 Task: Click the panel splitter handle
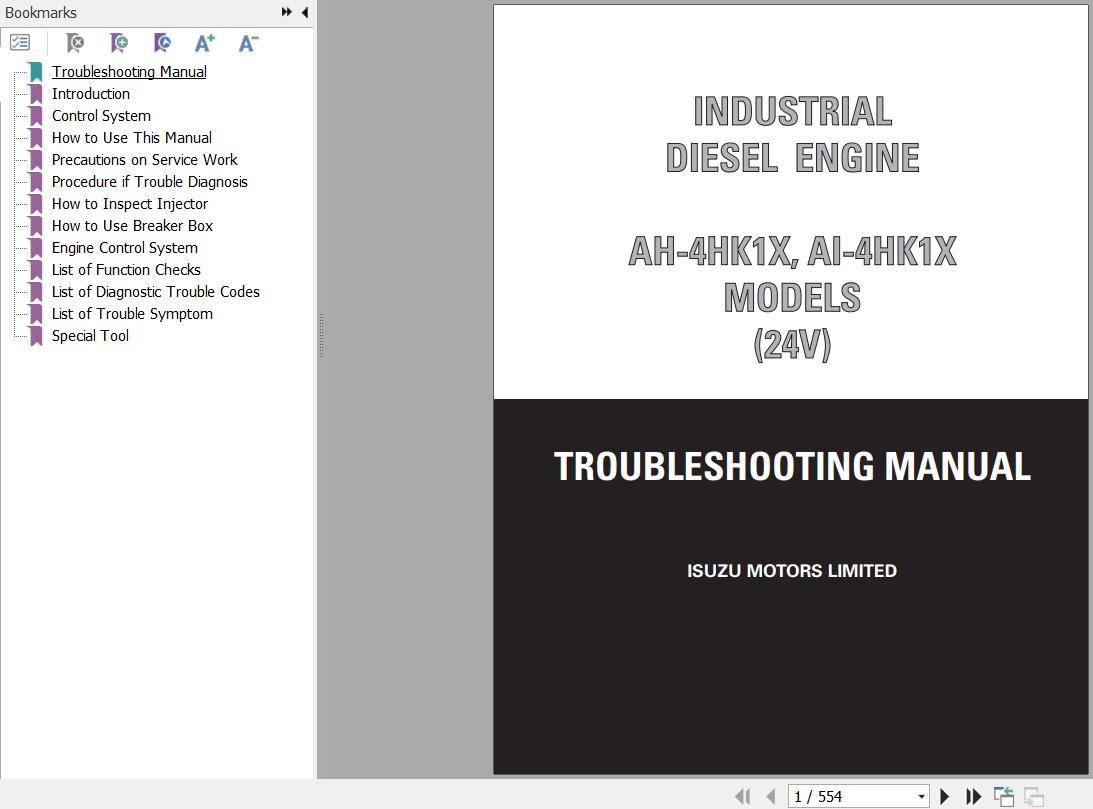tap(320, 335)
